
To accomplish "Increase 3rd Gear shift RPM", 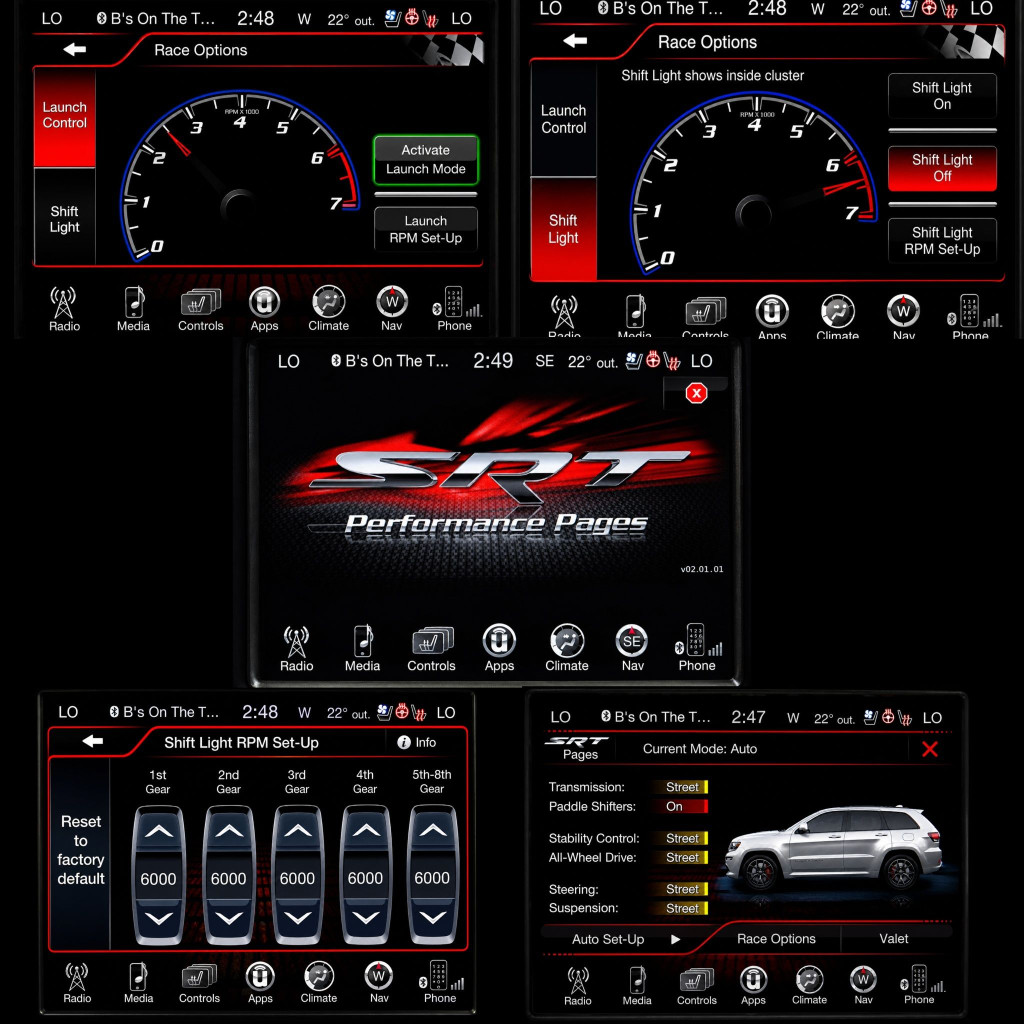I will point(298,832).
